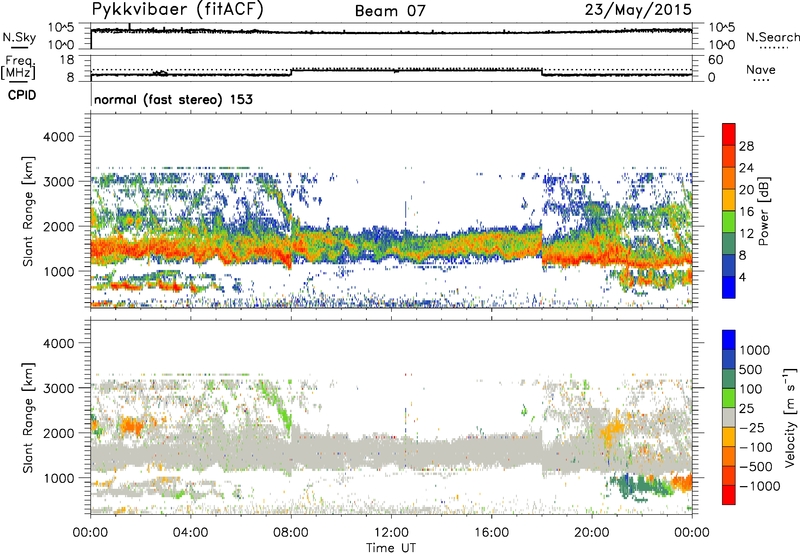The height and width of the screenshot is (554, 800).
Task: Select the "N.Search" legend label
Action: (x=772, y=37)
